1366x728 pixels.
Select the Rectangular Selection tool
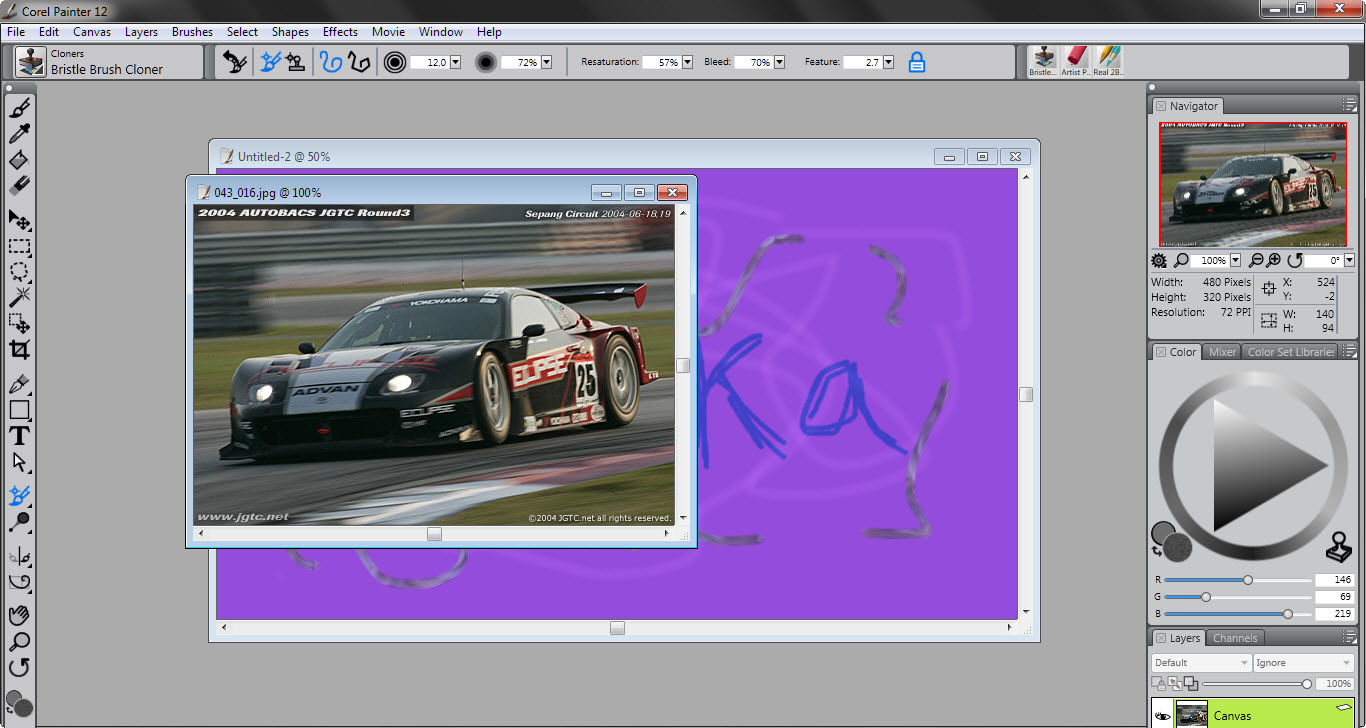click(x=19, y=246)
